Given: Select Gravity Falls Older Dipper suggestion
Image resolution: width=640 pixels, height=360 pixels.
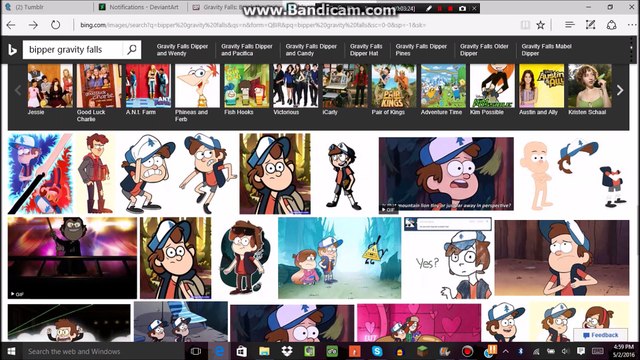Looking at the screenshot, I should click(484, 50).
